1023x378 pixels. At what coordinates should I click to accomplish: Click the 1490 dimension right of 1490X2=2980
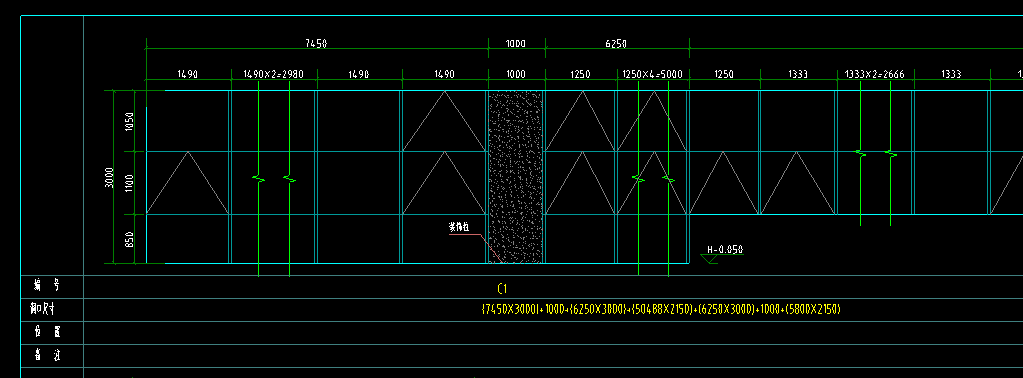click(359, 74)
